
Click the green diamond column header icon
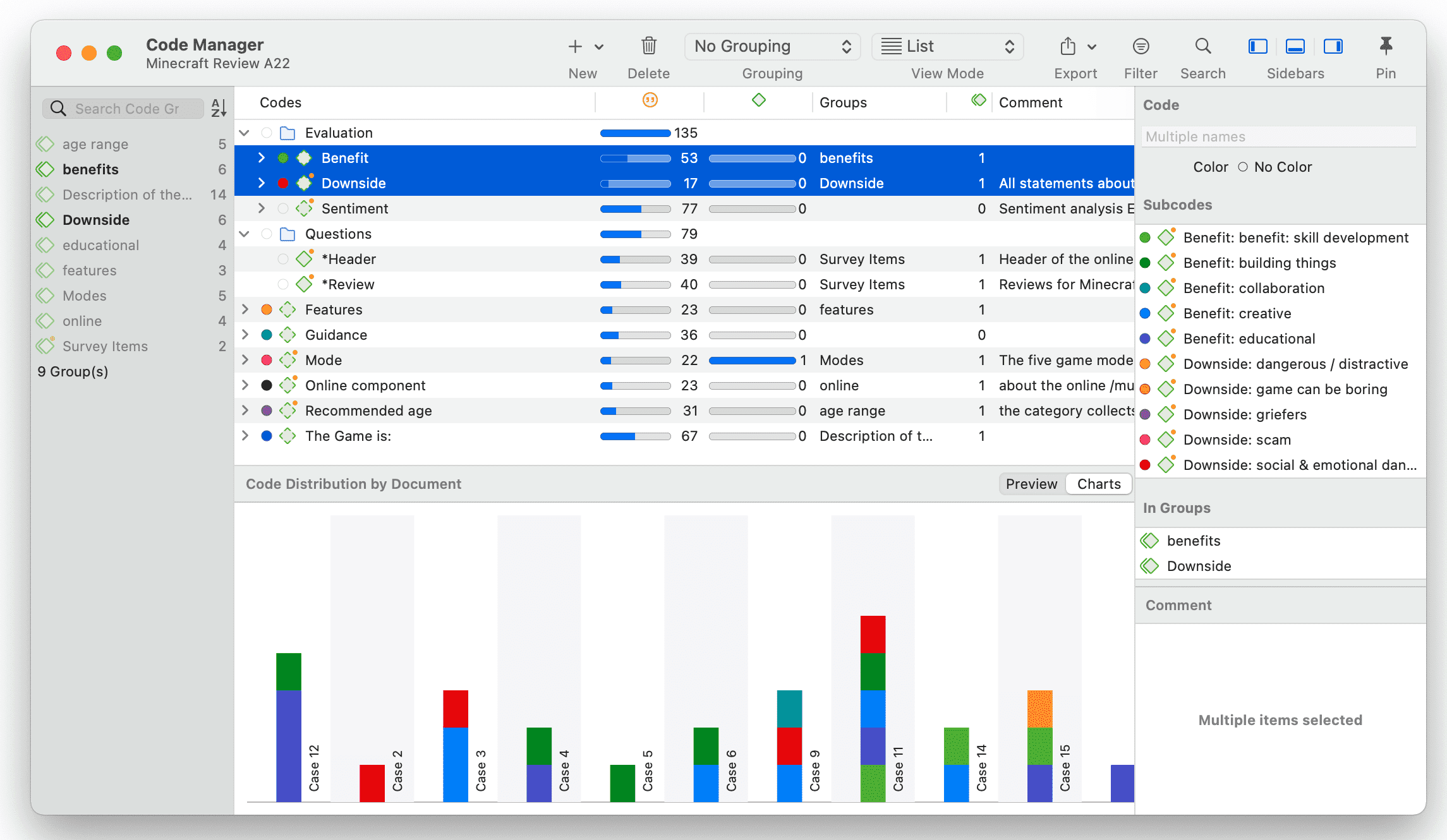(x=758, y=100)
